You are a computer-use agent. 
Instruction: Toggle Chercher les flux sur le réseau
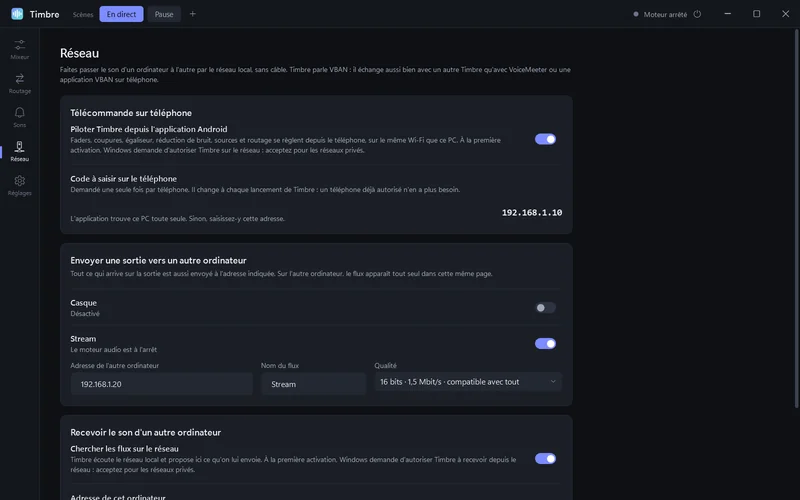pos(545,459)
